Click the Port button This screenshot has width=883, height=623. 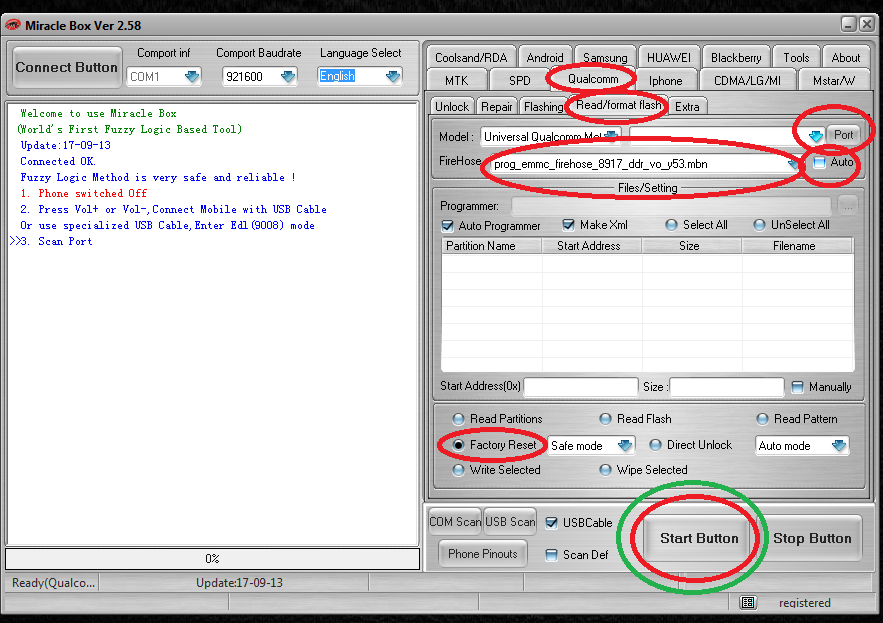click(844, 135)
